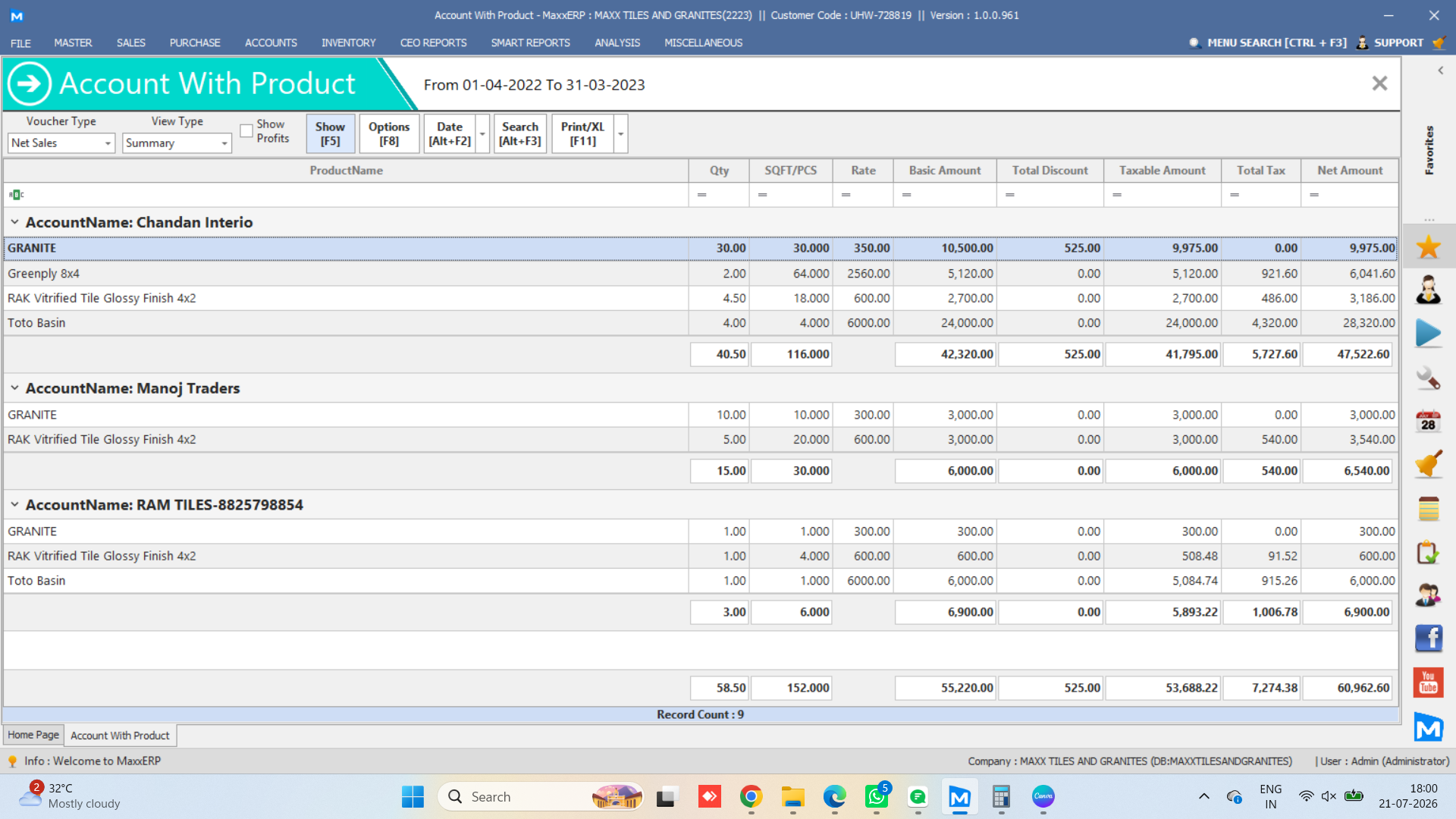The image size is (1456, 819).
Task: Open the INVENTORY menu
Action: 349,43
